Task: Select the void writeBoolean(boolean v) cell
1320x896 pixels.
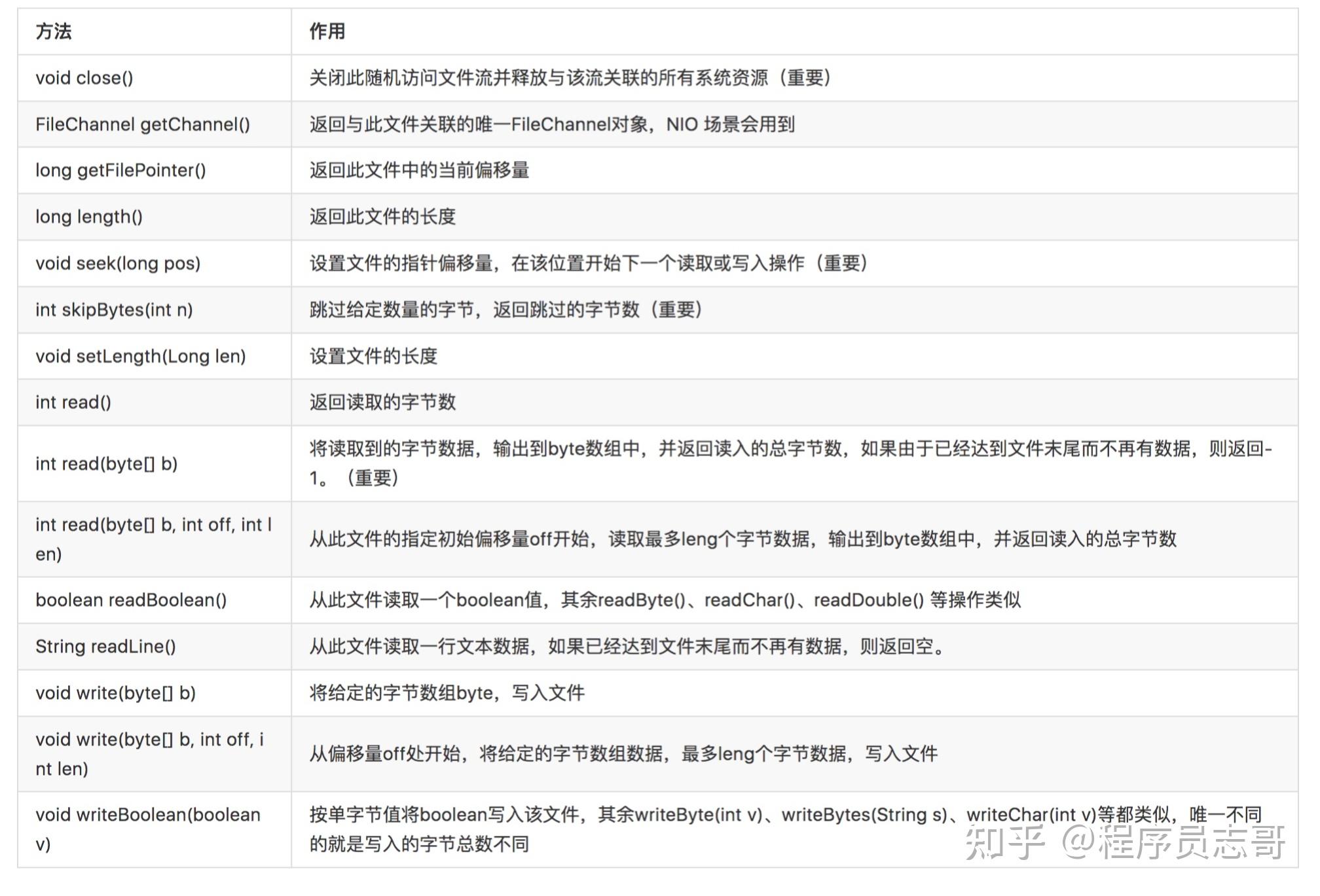Action: click(x=147, y=827)
